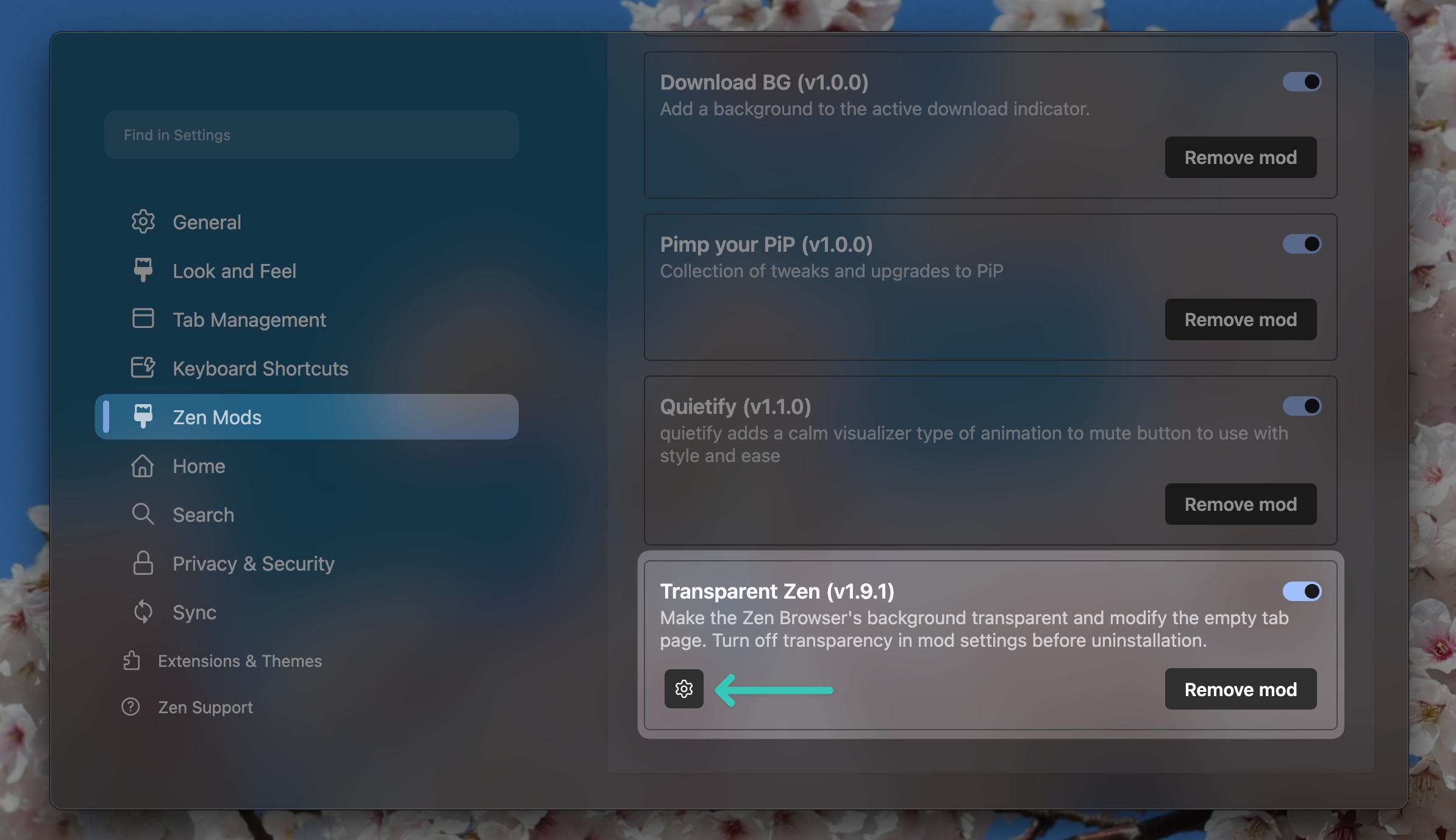Click the Home house icon

[143, 466]
